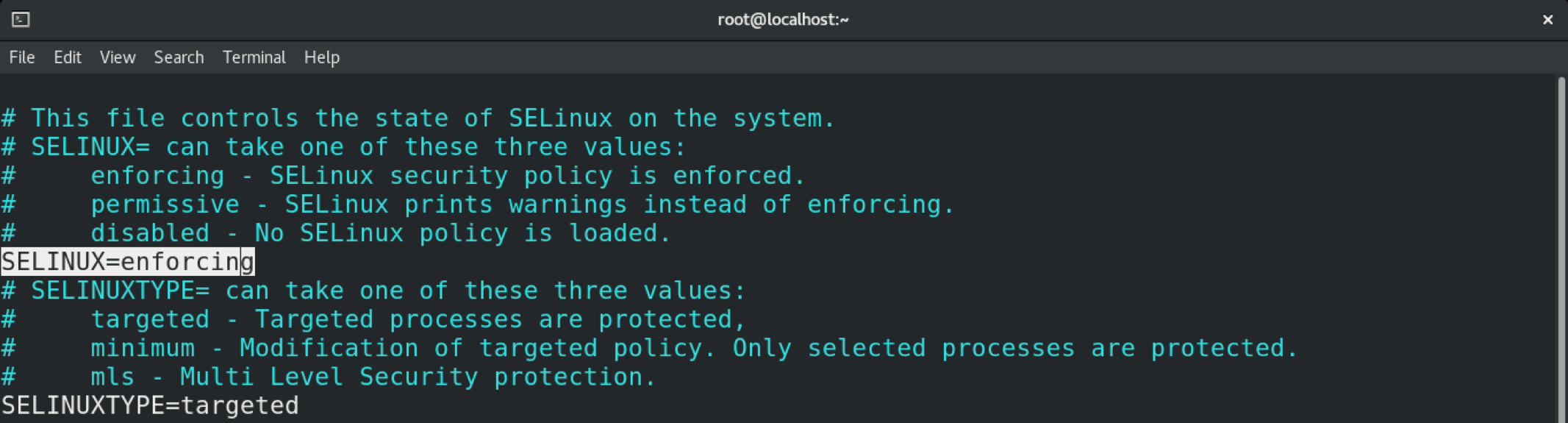Open the Search menu
The height and width of the screenshot is (423, 1568).
coord(179,57)
